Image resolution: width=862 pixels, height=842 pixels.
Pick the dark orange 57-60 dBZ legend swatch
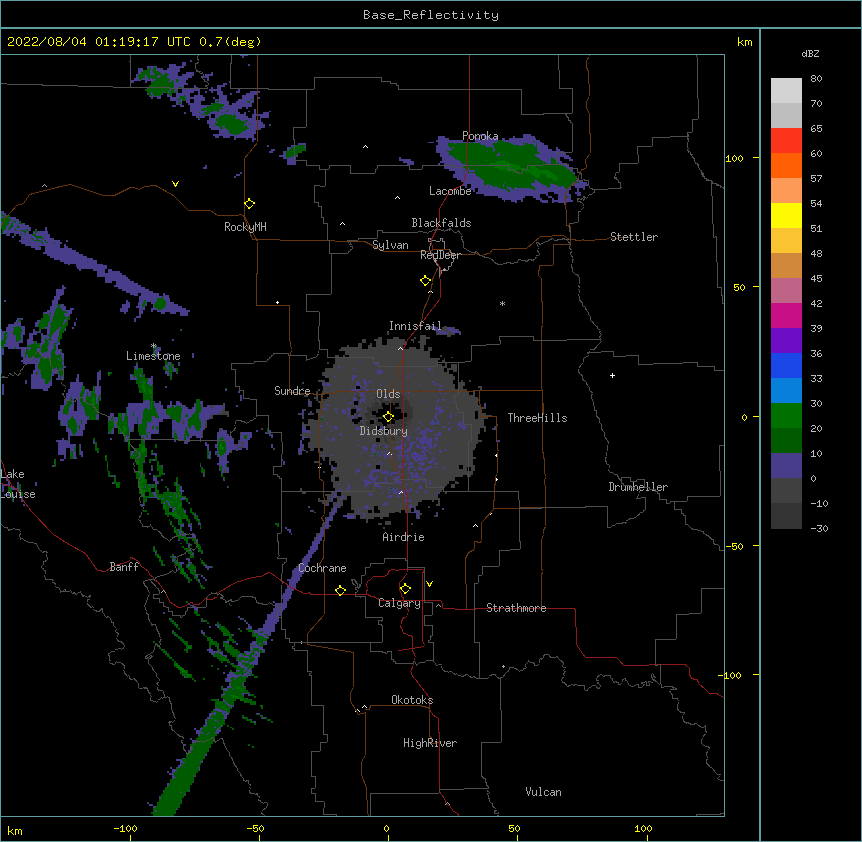[786, 165]
